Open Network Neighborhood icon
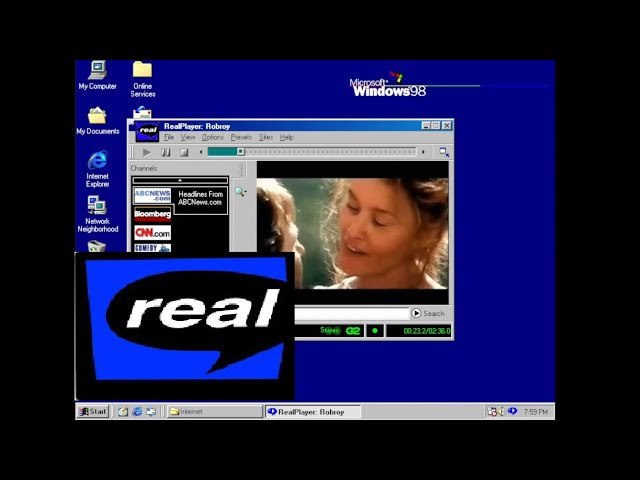The width and height of the screenshot is (640, 480). tap(98, 214)
